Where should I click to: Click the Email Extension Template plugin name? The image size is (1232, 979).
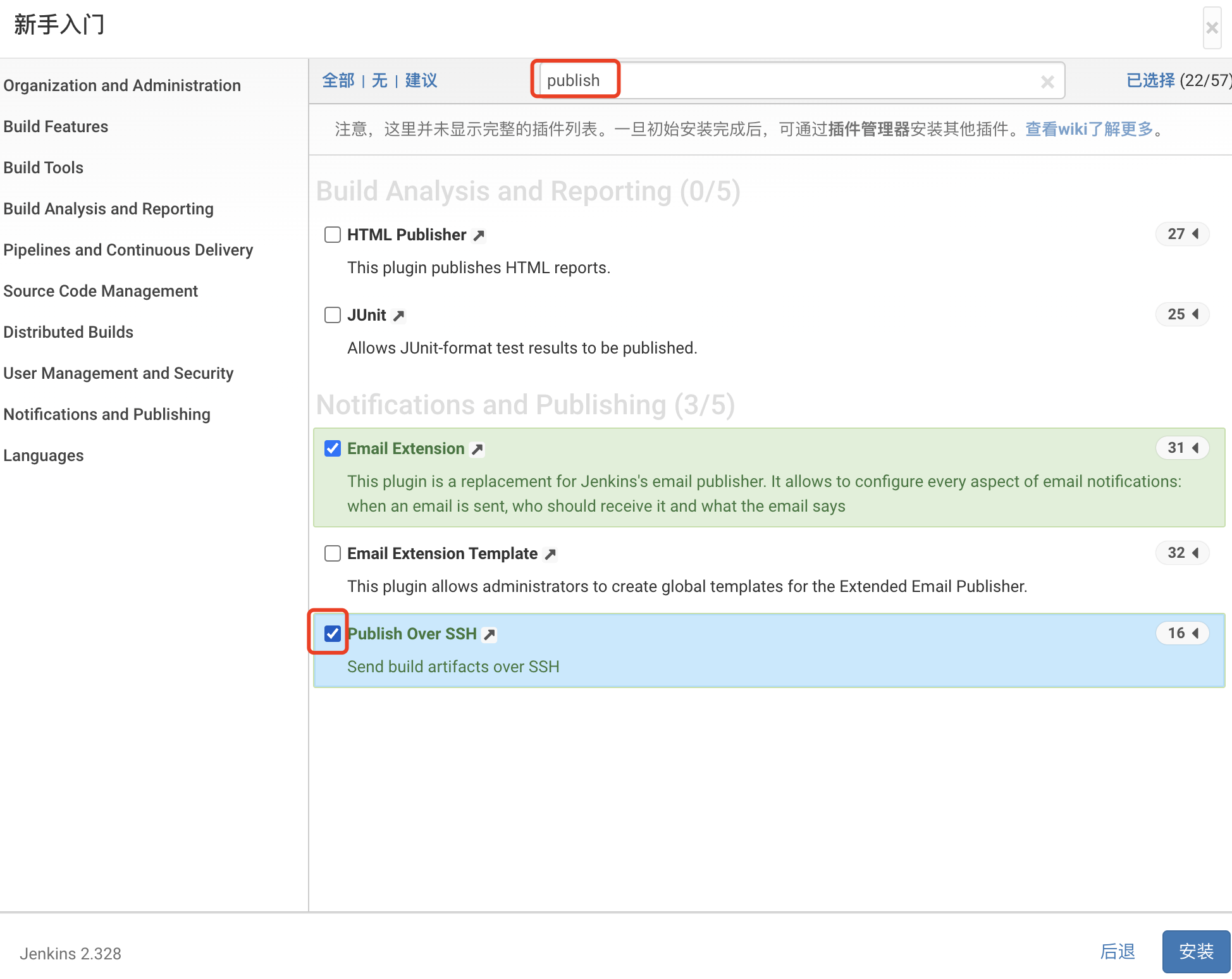click(443, 553)
